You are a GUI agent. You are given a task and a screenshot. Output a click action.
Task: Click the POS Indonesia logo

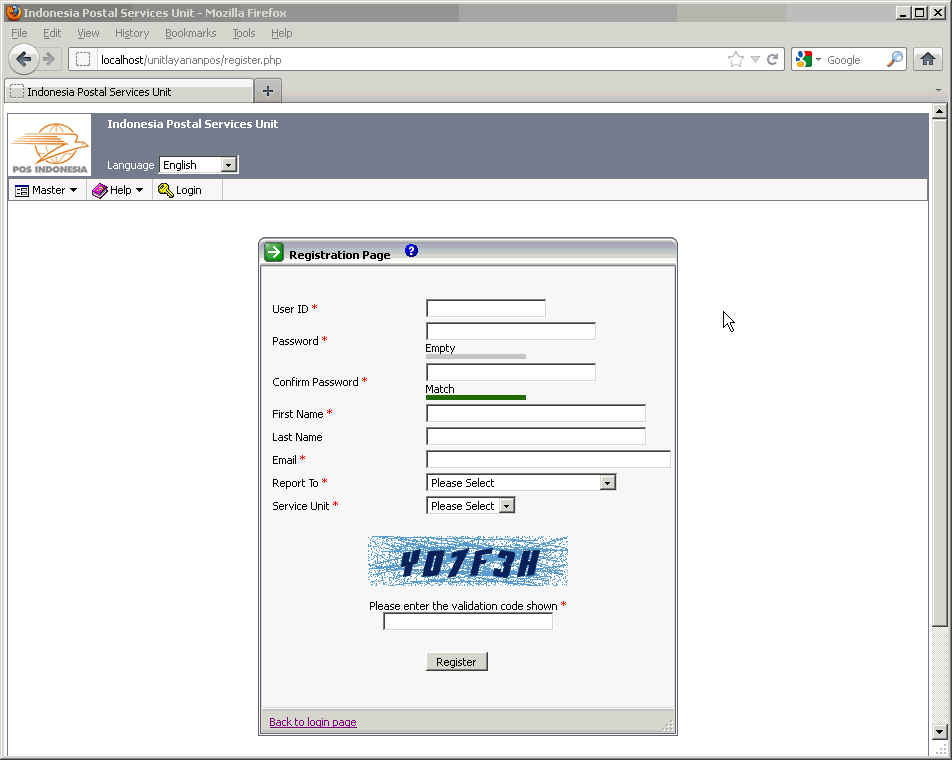(x=49, y=144)
